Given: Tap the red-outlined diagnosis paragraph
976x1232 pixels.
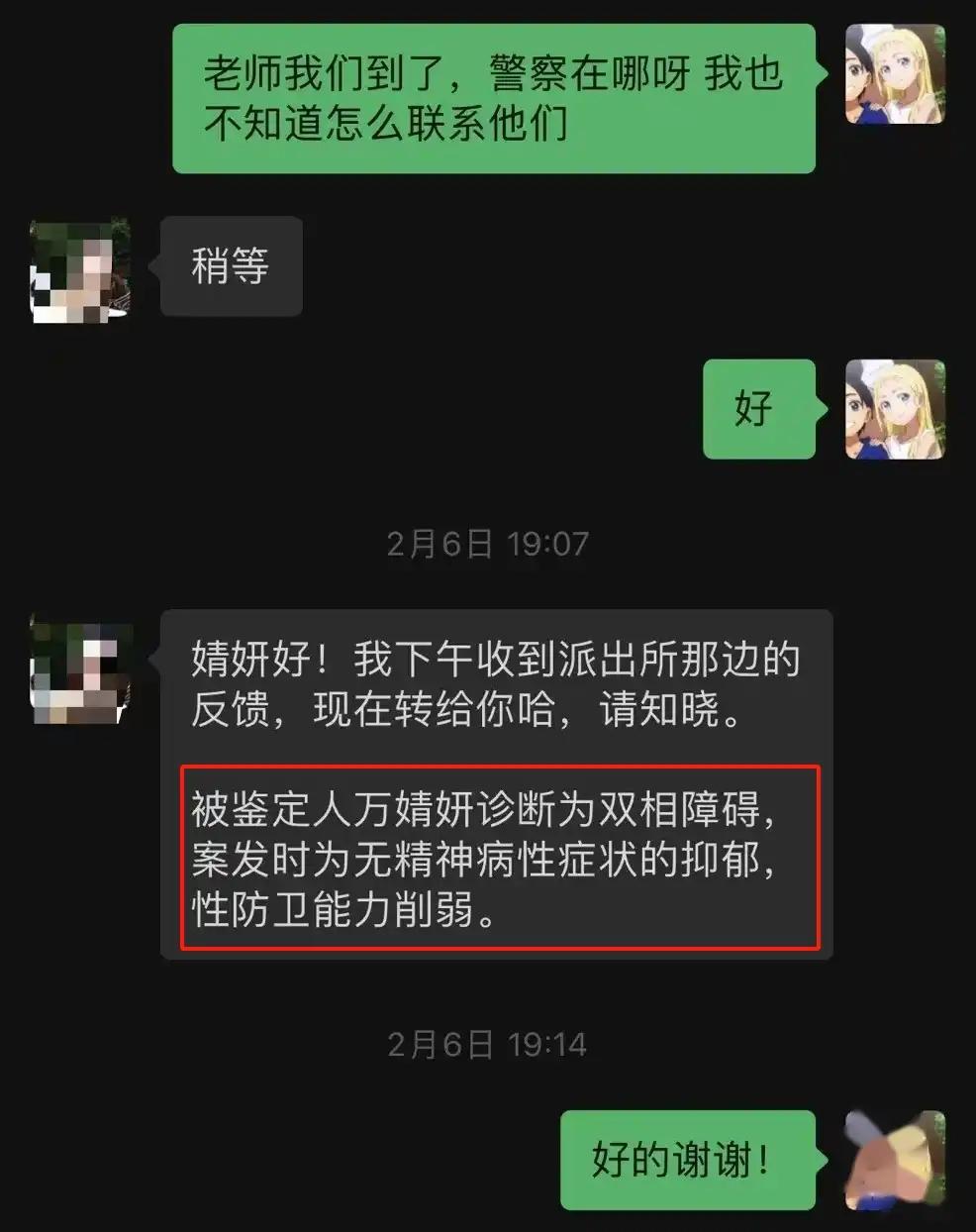Looking at the screenshot, I should pos(501,858).
